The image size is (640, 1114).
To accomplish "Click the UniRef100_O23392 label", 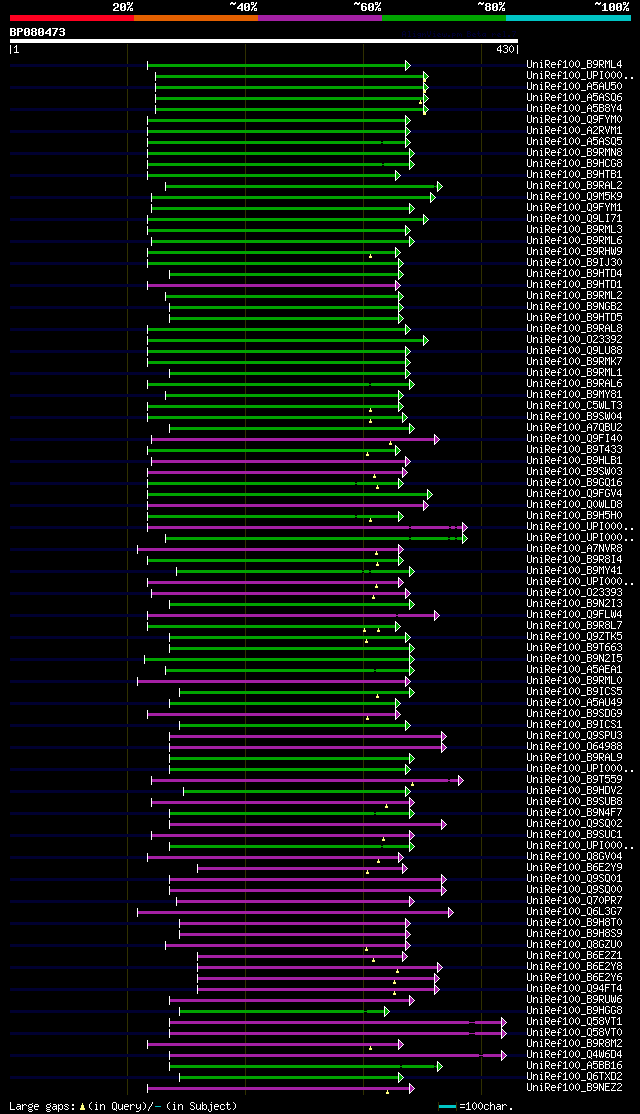I will click(x=575, y=340).
